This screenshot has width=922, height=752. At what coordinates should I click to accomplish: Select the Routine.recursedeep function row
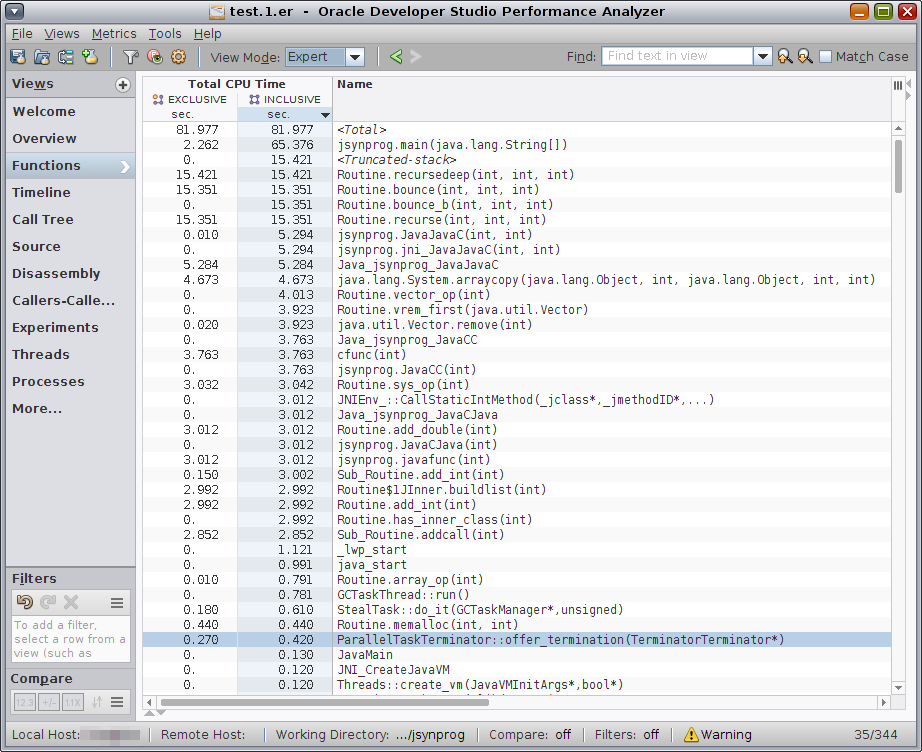point(455,175)
